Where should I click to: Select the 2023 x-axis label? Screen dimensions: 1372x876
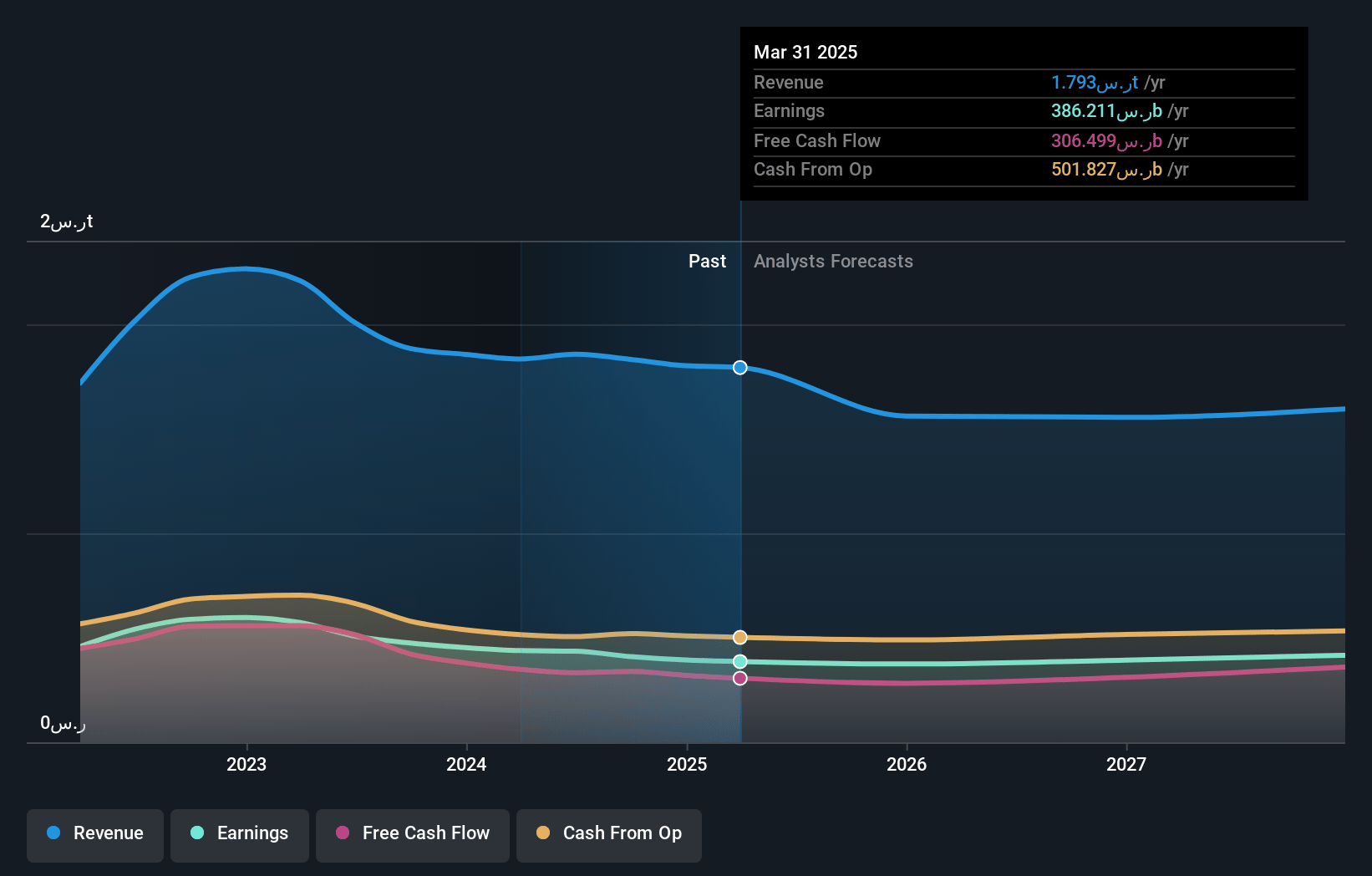[246, 764]
